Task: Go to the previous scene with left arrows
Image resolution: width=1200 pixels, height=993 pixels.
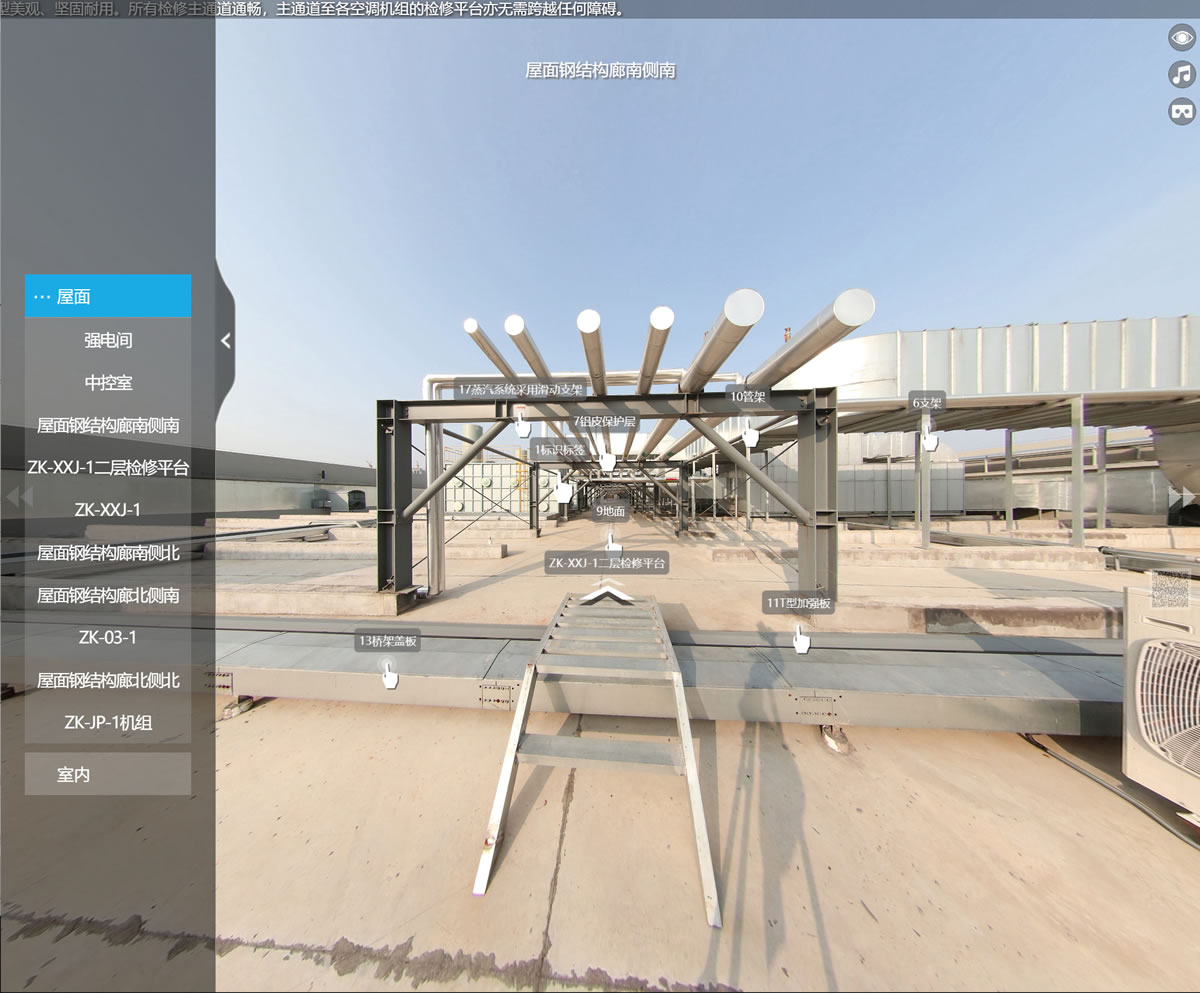Action: [x=19, y=496]
